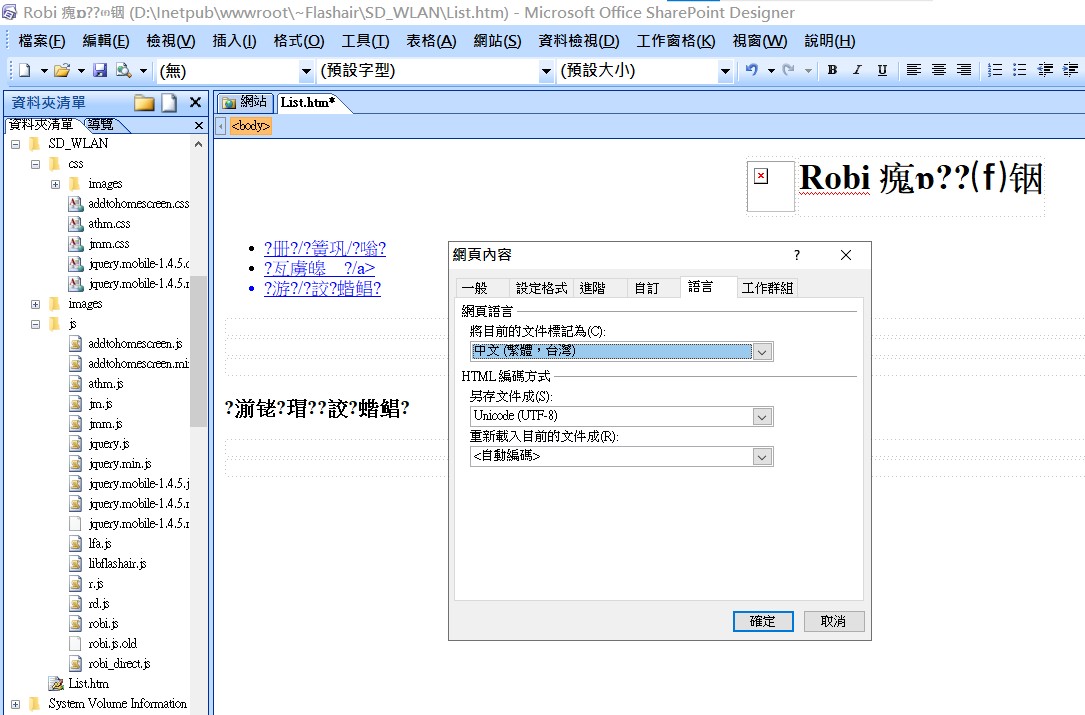1085x715 pixels.
Task: Open the style dropdown showing (無)
Action: click(x=306, y=71)
